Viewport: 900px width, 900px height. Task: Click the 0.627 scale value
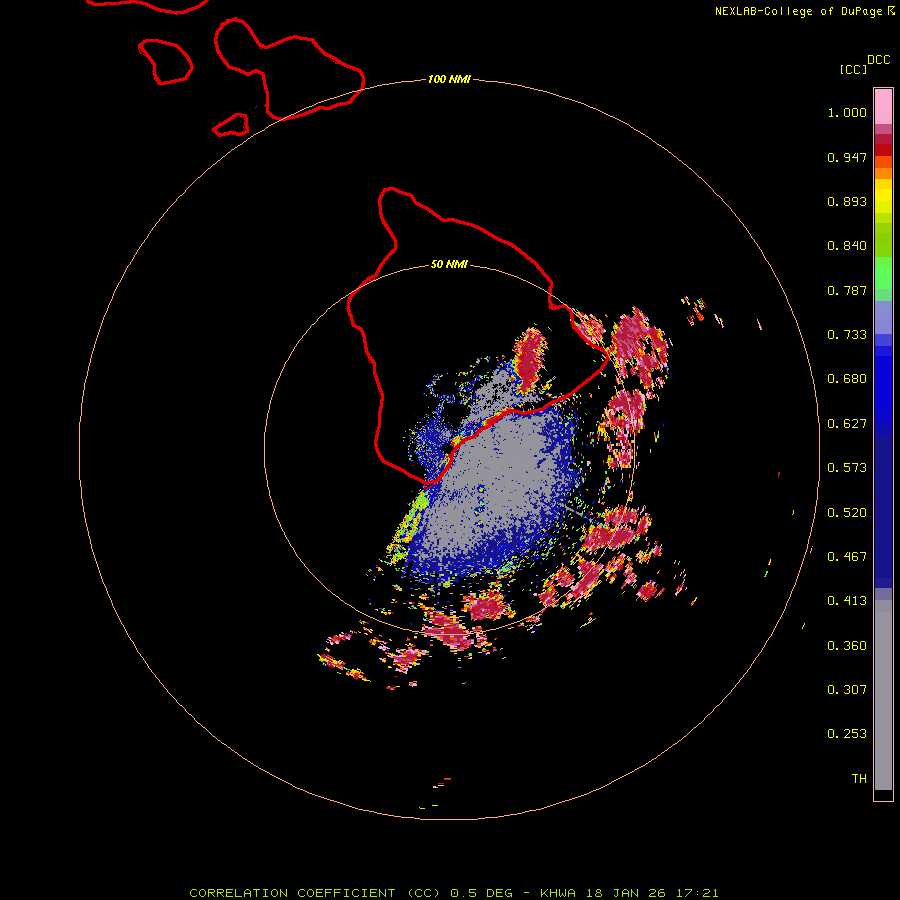click(847, 424)
